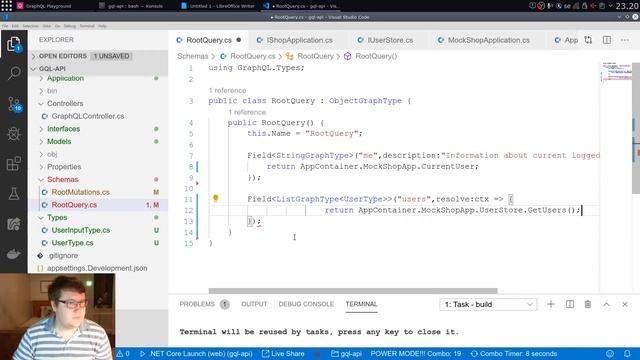
Task: Start the .NET Core Launch (web) debug configuration
Action: (196, 353)
